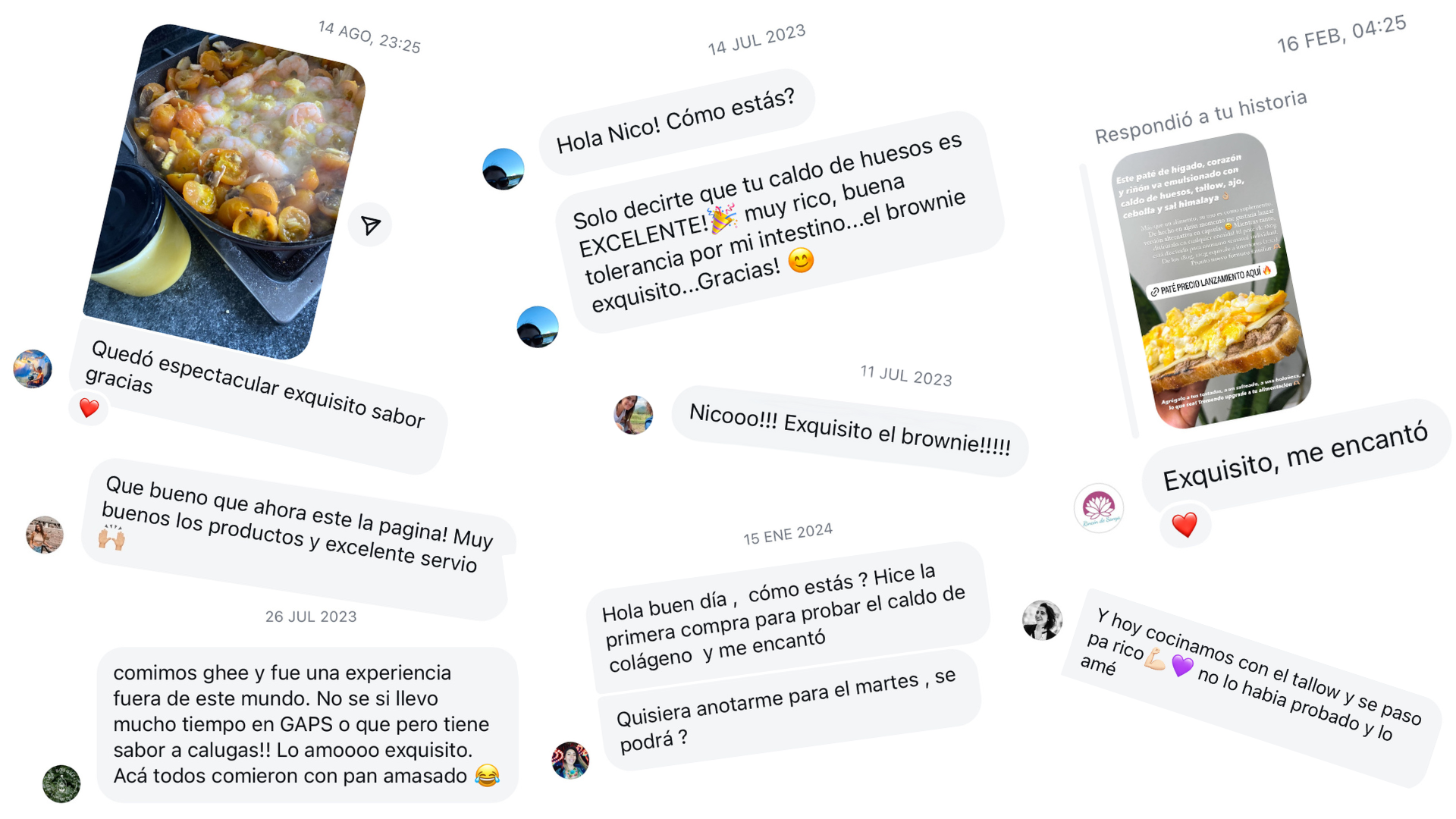Open the avatar beside the tallow cooking message

[1042, 620]
